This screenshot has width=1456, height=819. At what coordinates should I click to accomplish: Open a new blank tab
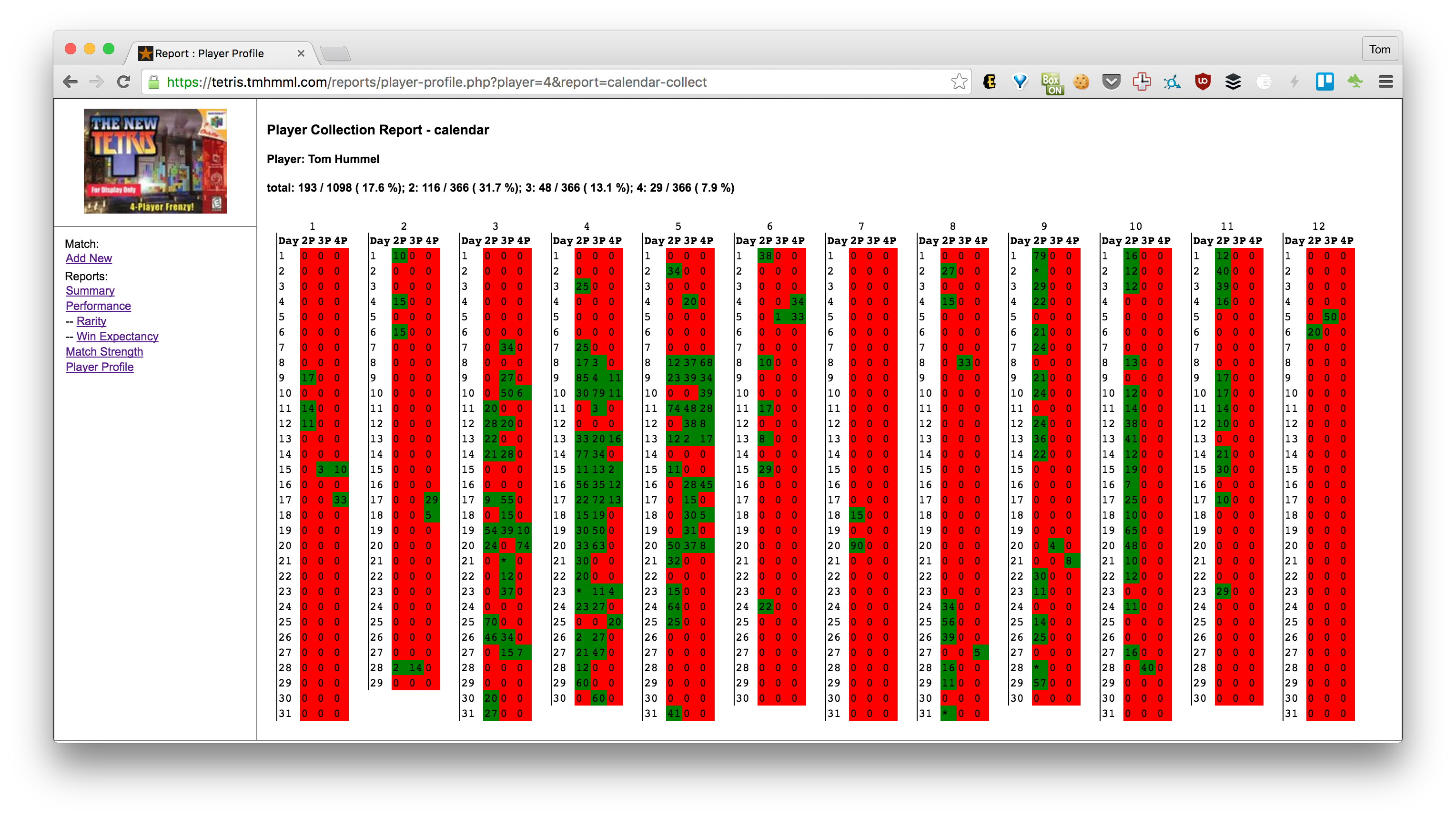click(336, 54)
